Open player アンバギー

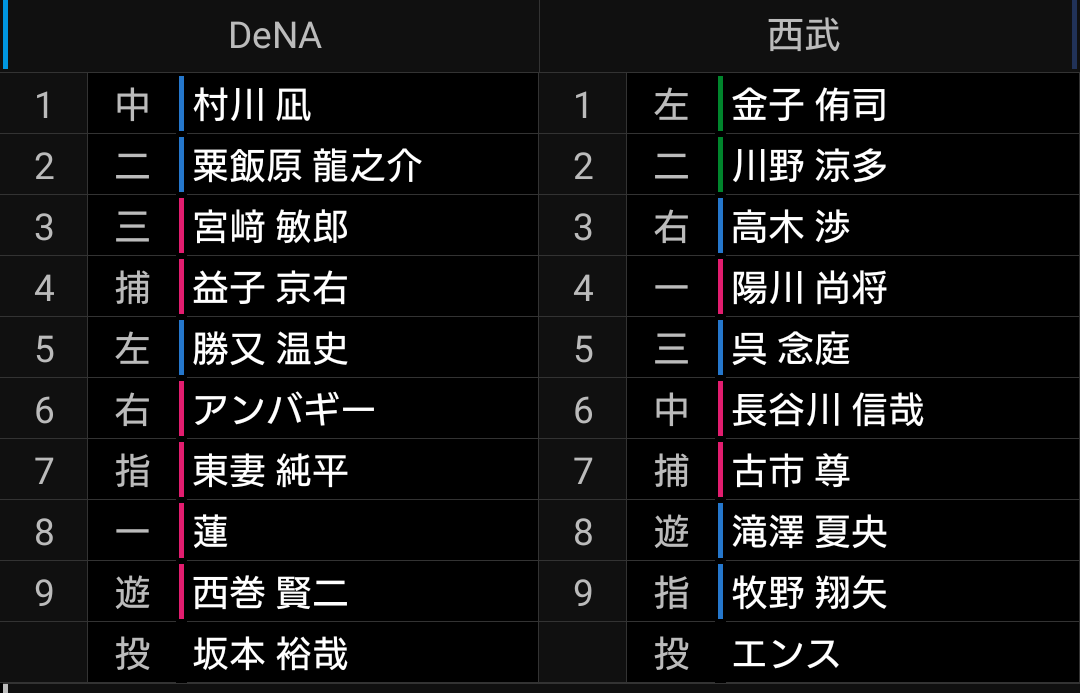[284, 410]
